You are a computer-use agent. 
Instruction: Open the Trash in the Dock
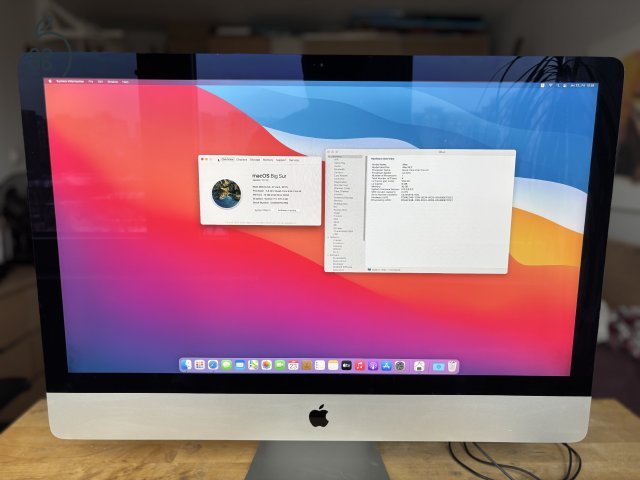click(x=452, y=367)
